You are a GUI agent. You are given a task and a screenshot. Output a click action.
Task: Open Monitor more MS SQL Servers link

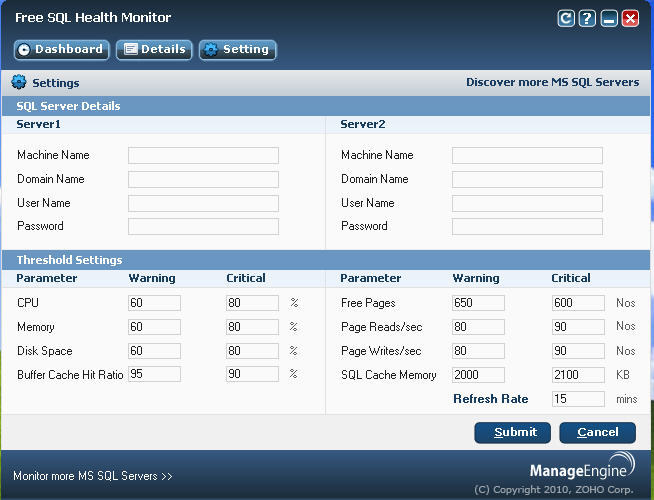93,476
